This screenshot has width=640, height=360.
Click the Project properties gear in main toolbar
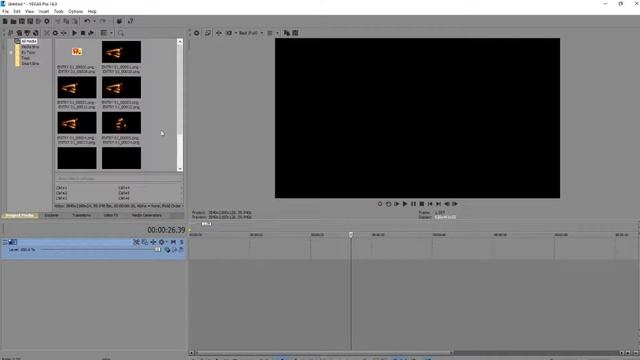pos(47,21)
